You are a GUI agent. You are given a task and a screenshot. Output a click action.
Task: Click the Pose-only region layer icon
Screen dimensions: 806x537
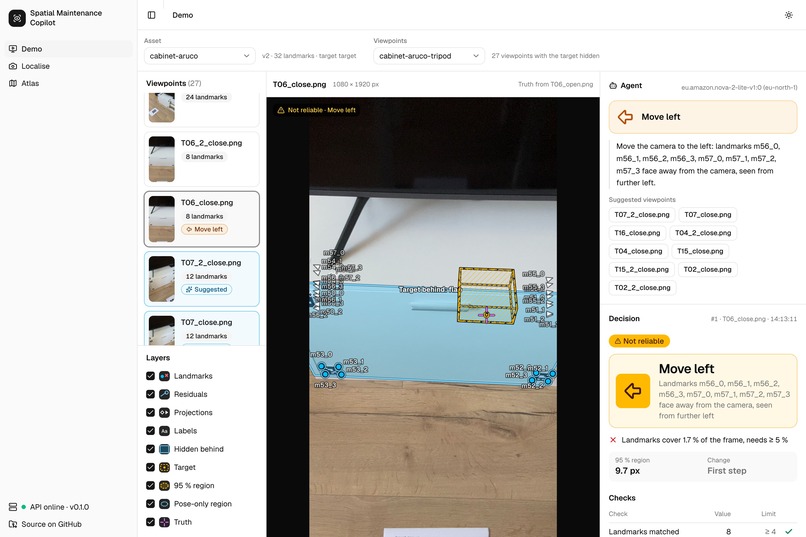click(164, 504)
